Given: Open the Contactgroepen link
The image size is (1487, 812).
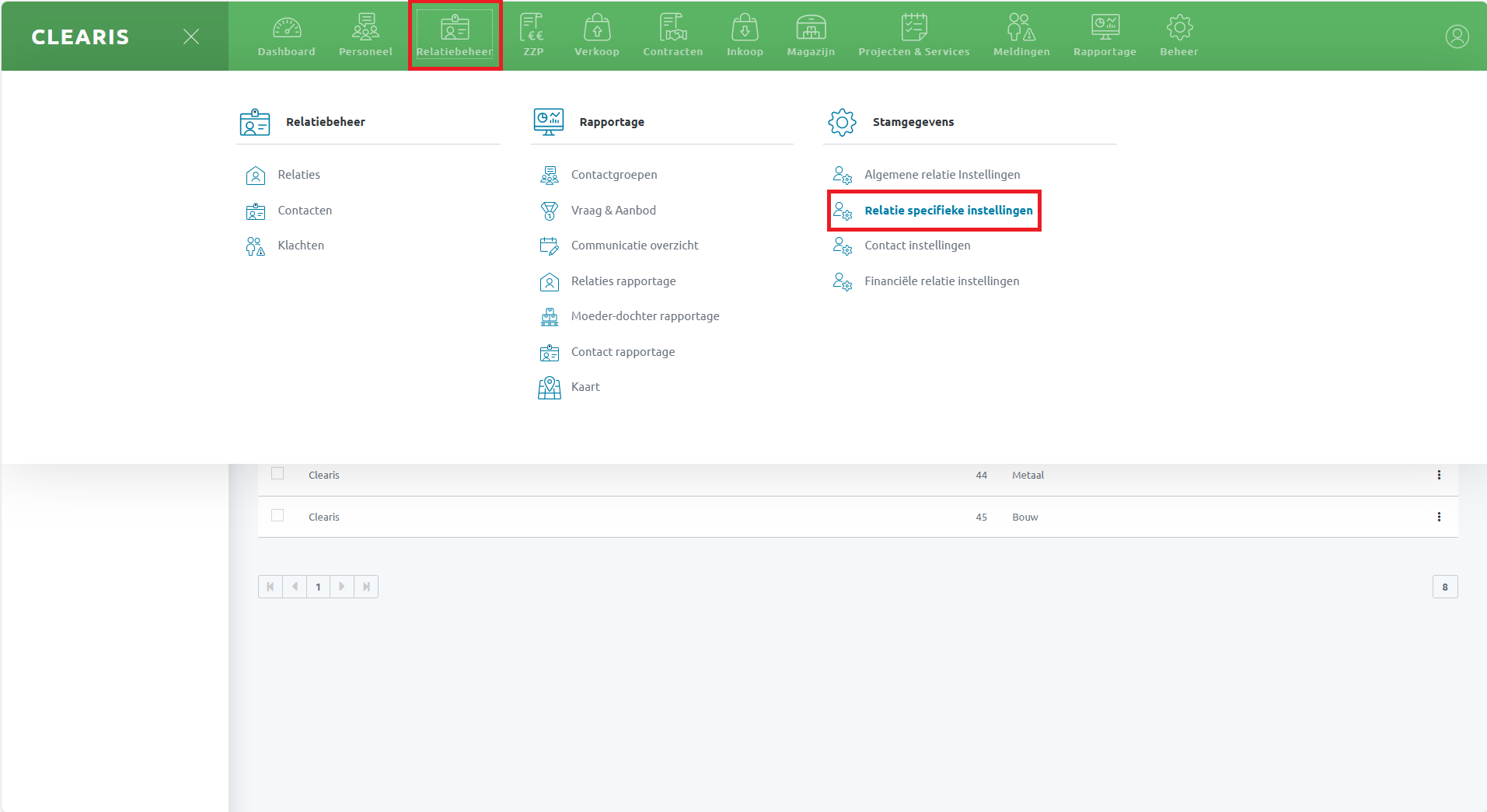Looking at the screenshot, I should 613,175.
